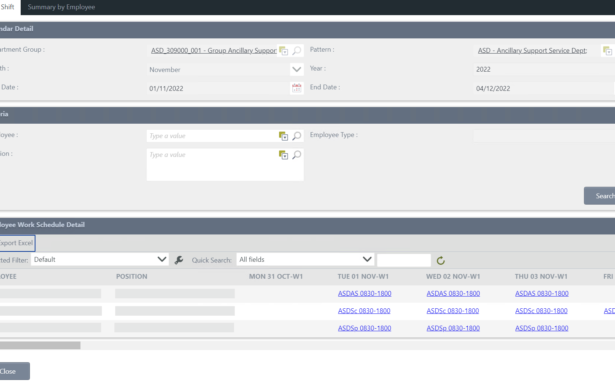Viewport: 615px width, 384px height.
Task: Open ASDSp 0830-1800 shift link on Wednesday
Action: coord(453,328)
